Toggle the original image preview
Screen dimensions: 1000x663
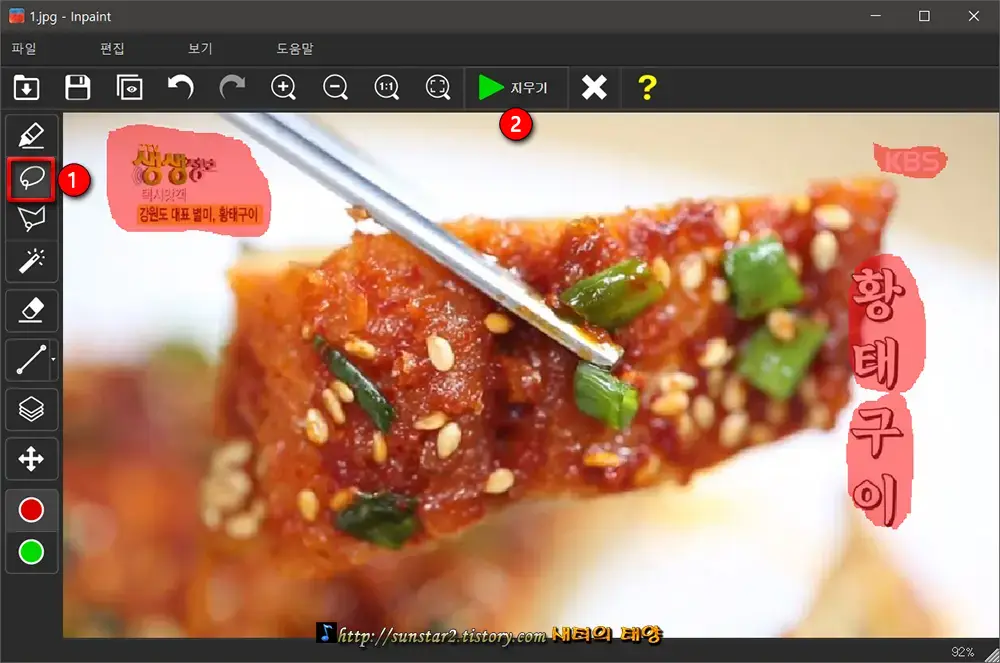tap(130, 87)
